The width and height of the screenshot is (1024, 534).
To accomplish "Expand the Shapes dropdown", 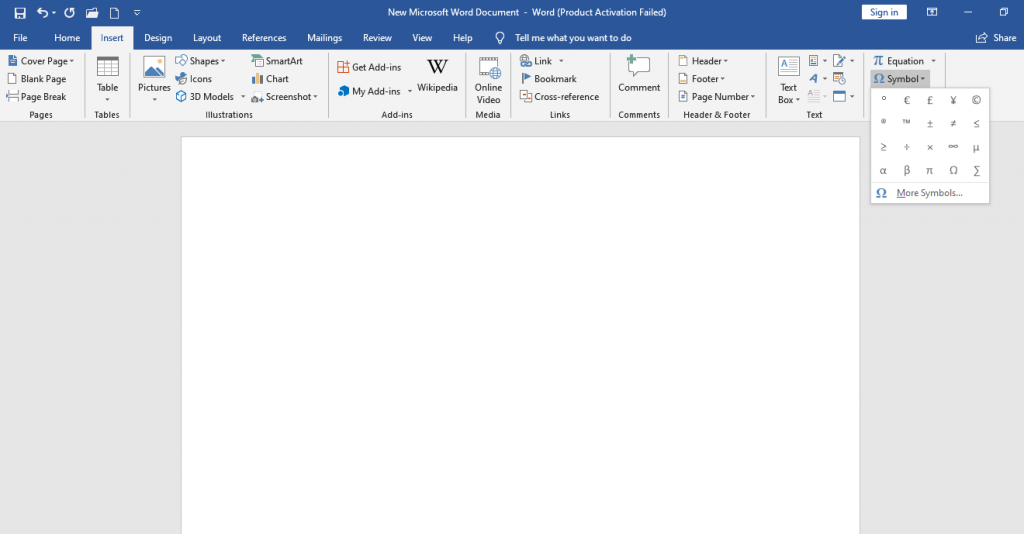I will coord(201,61).
